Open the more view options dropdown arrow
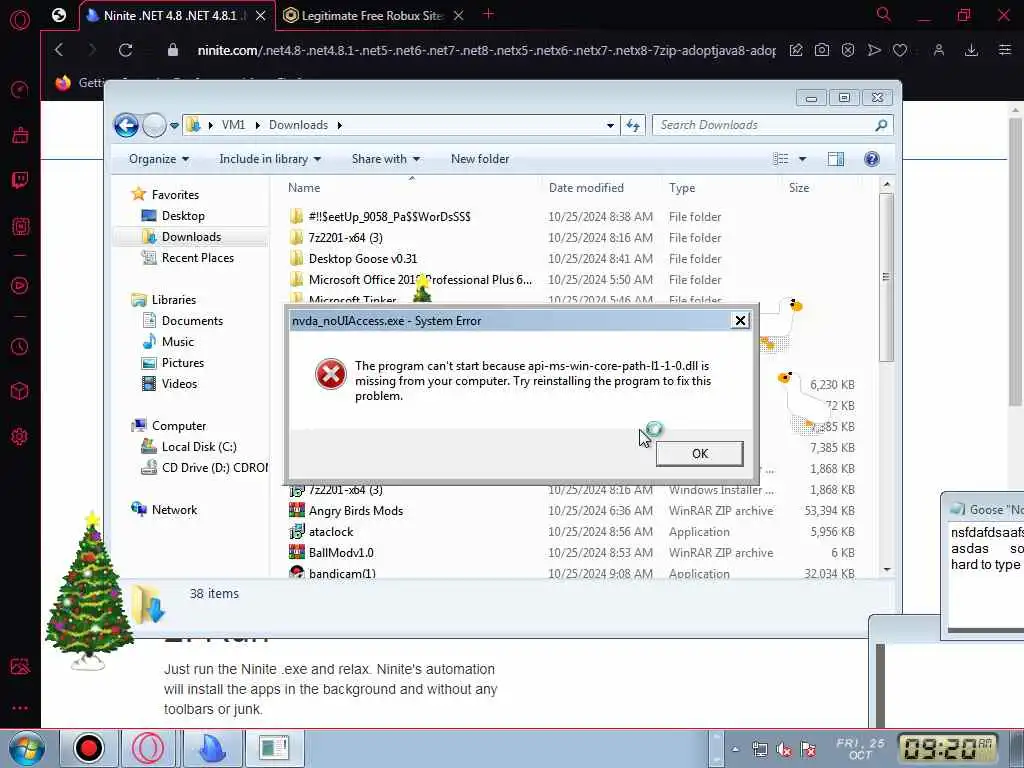 803,159
